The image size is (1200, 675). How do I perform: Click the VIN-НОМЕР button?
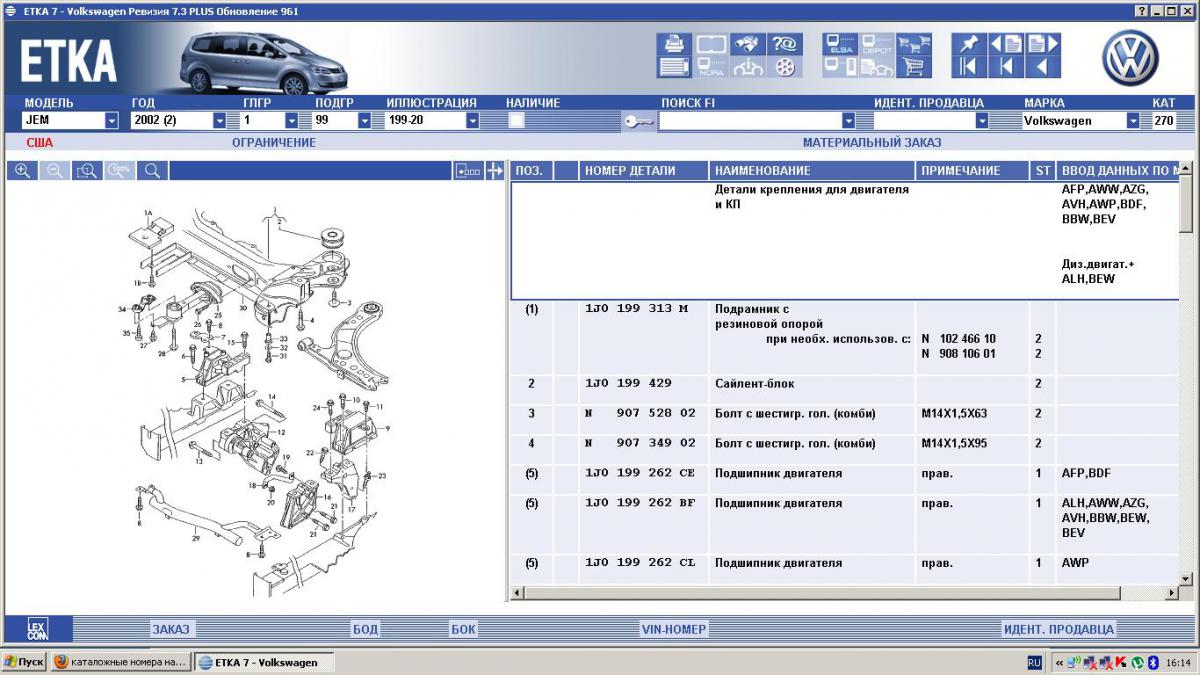[674, 629]
